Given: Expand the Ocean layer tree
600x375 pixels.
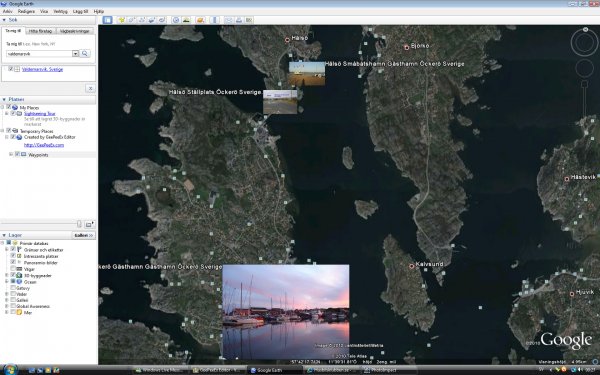Looking at the screenshot, I should [x=7, y=282].
